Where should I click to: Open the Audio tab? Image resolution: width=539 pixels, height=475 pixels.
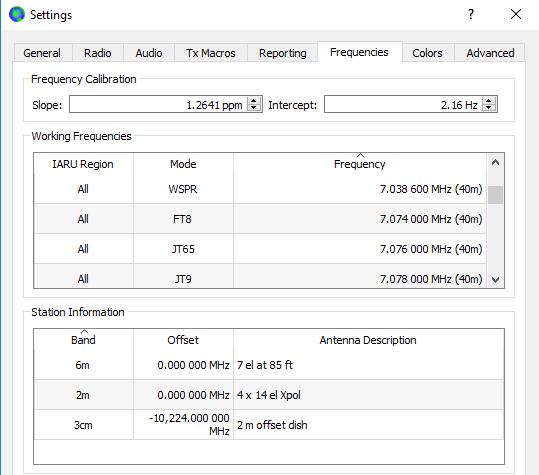click(149, 53)
